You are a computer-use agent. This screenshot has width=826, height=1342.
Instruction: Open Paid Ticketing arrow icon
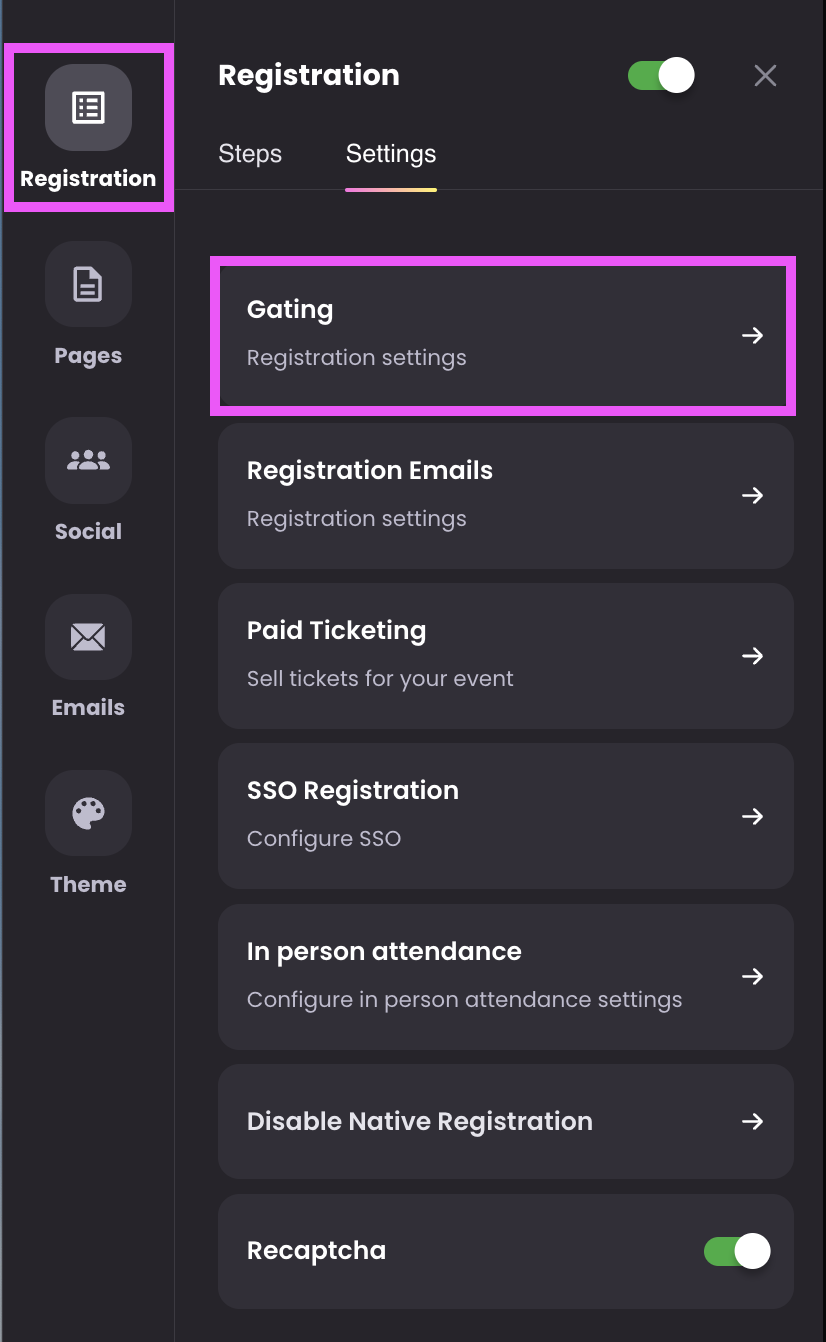click(x=752, y=656)
